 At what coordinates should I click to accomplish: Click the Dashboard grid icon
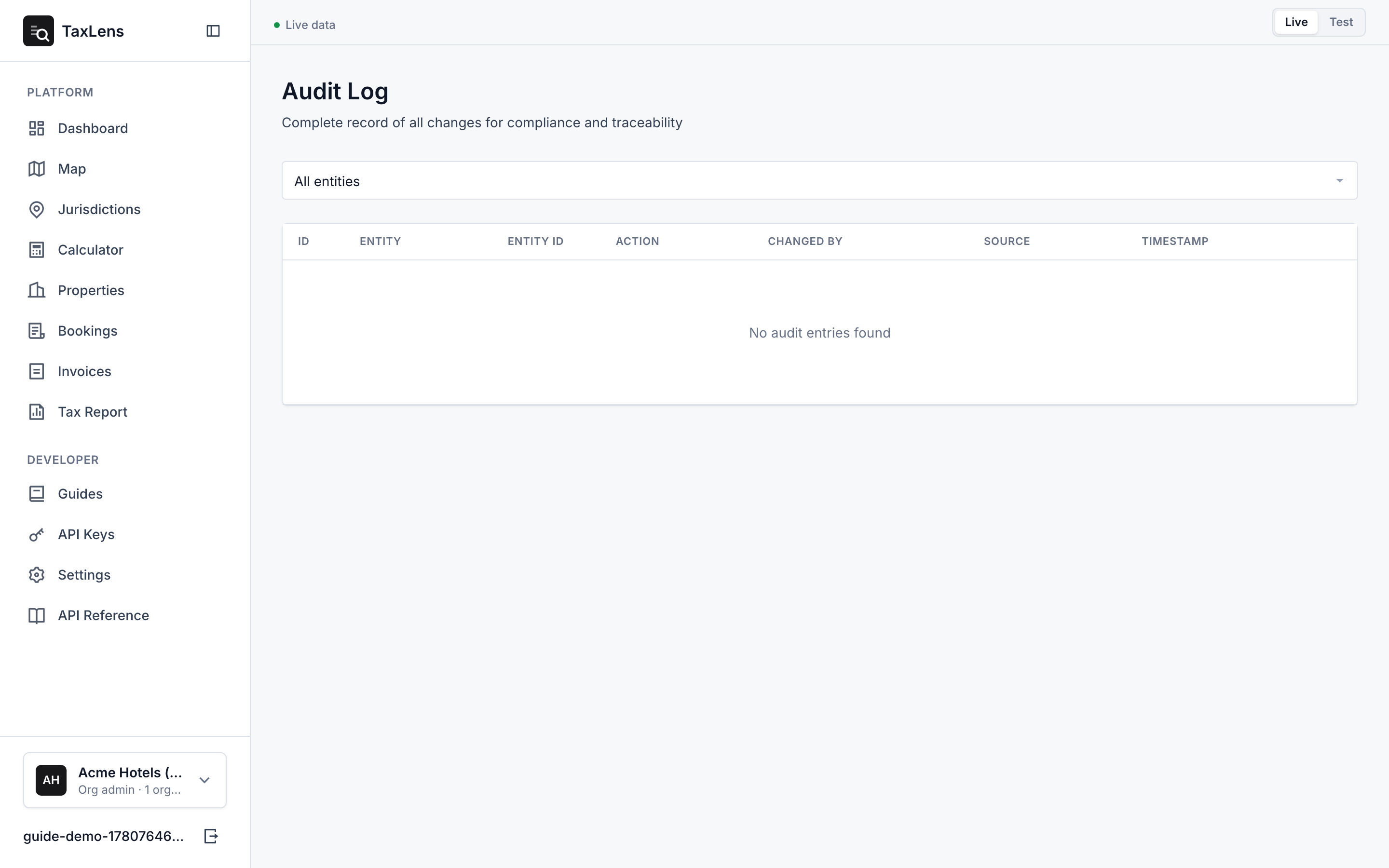coord(37,128)
